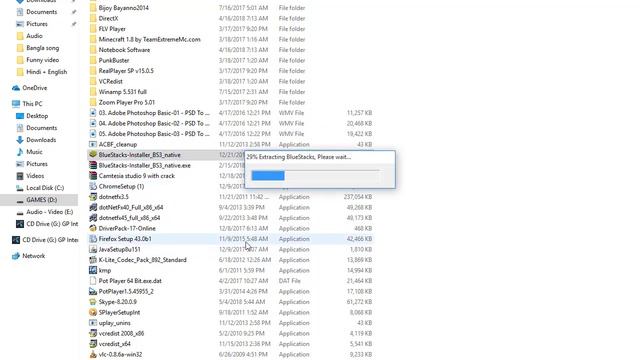Select BlueStacks-Installer_BS3_native.exe archive icon
Screen dimensions: 640x360
pos(93,165)
